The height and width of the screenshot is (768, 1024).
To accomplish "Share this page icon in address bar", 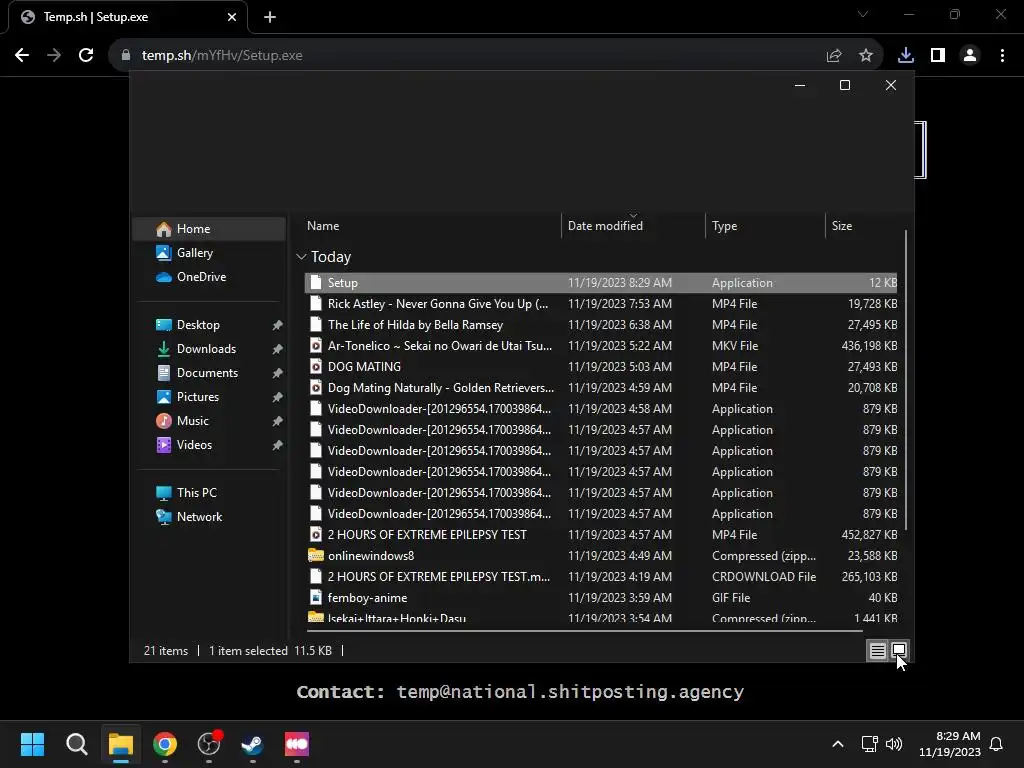I will tap(834, 56).
